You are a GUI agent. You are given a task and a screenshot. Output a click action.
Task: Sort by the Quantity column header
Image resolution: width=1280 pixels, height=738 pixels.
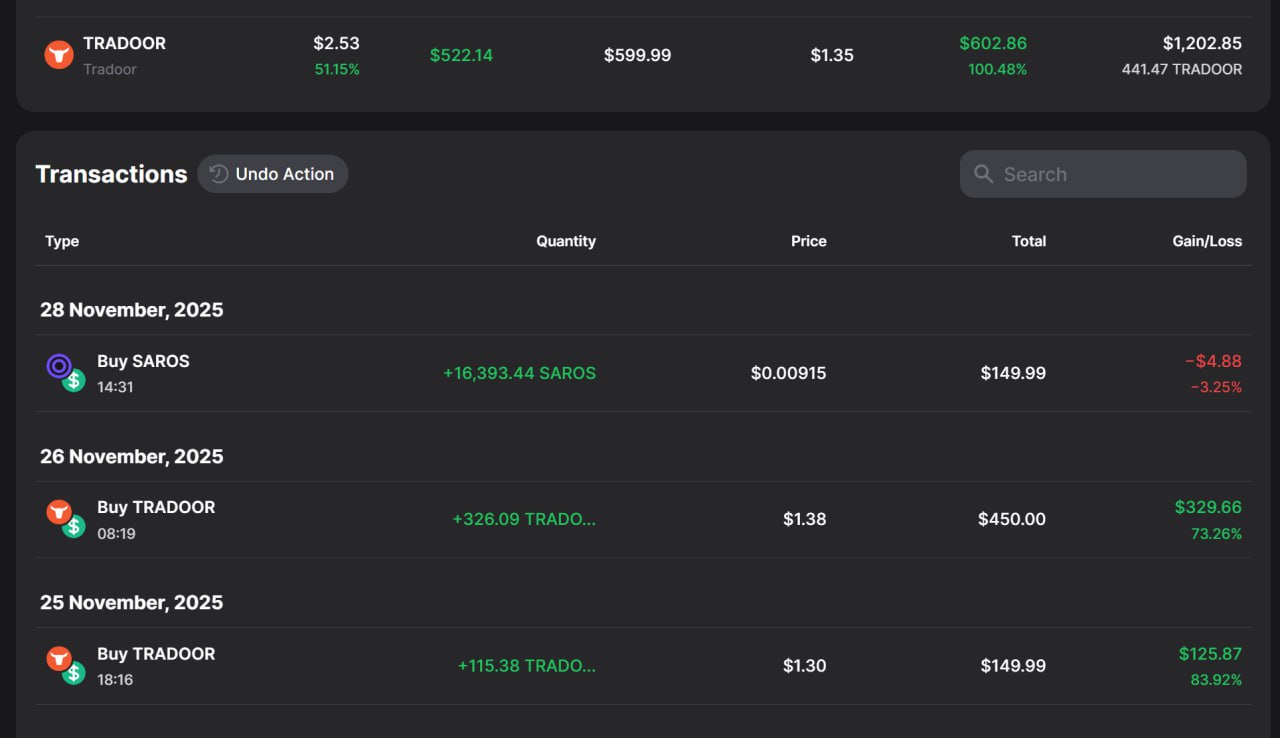point(565,241)
